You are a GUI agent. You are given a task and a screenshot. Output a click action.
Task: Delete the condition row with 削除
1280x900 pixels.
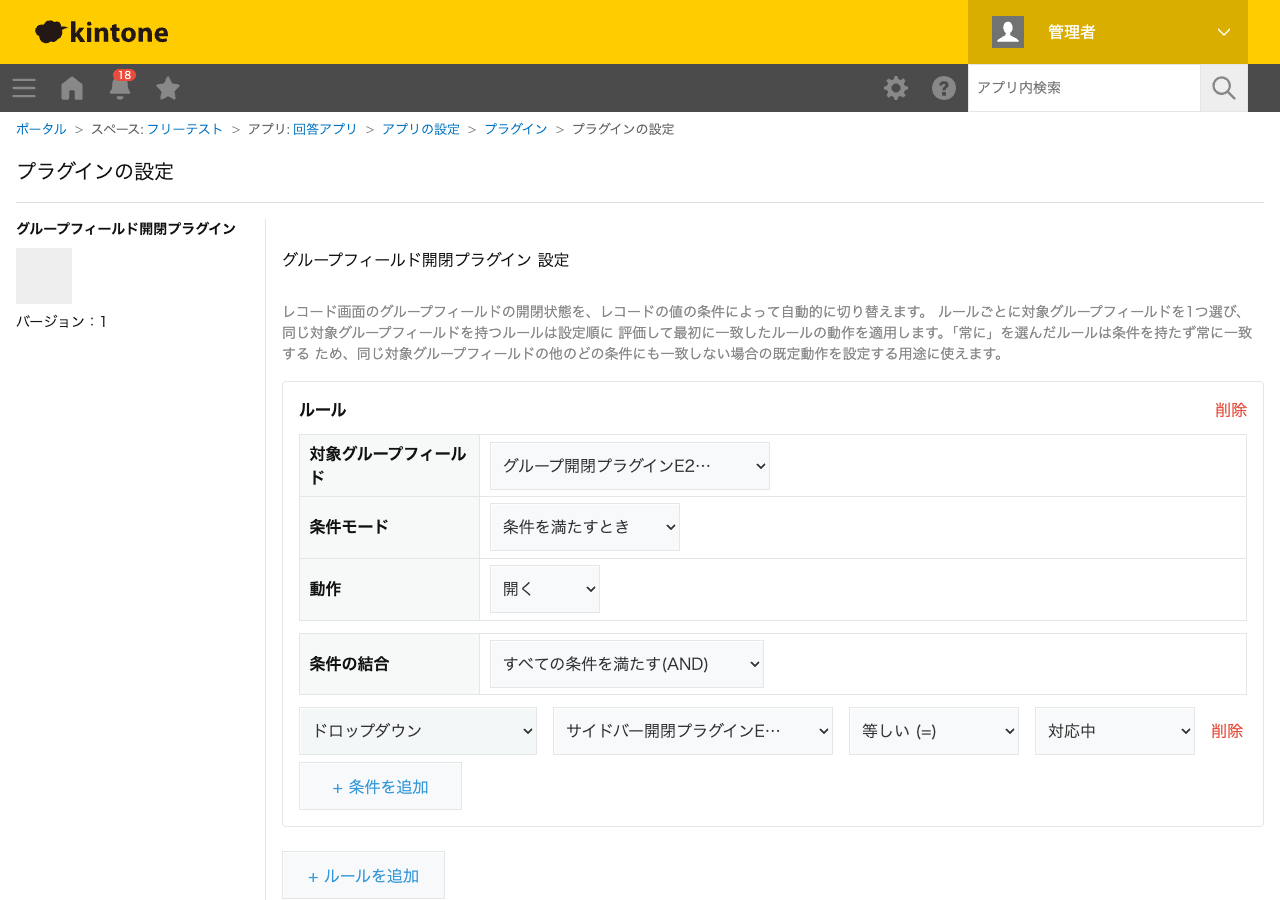(x=1227, y=731)
